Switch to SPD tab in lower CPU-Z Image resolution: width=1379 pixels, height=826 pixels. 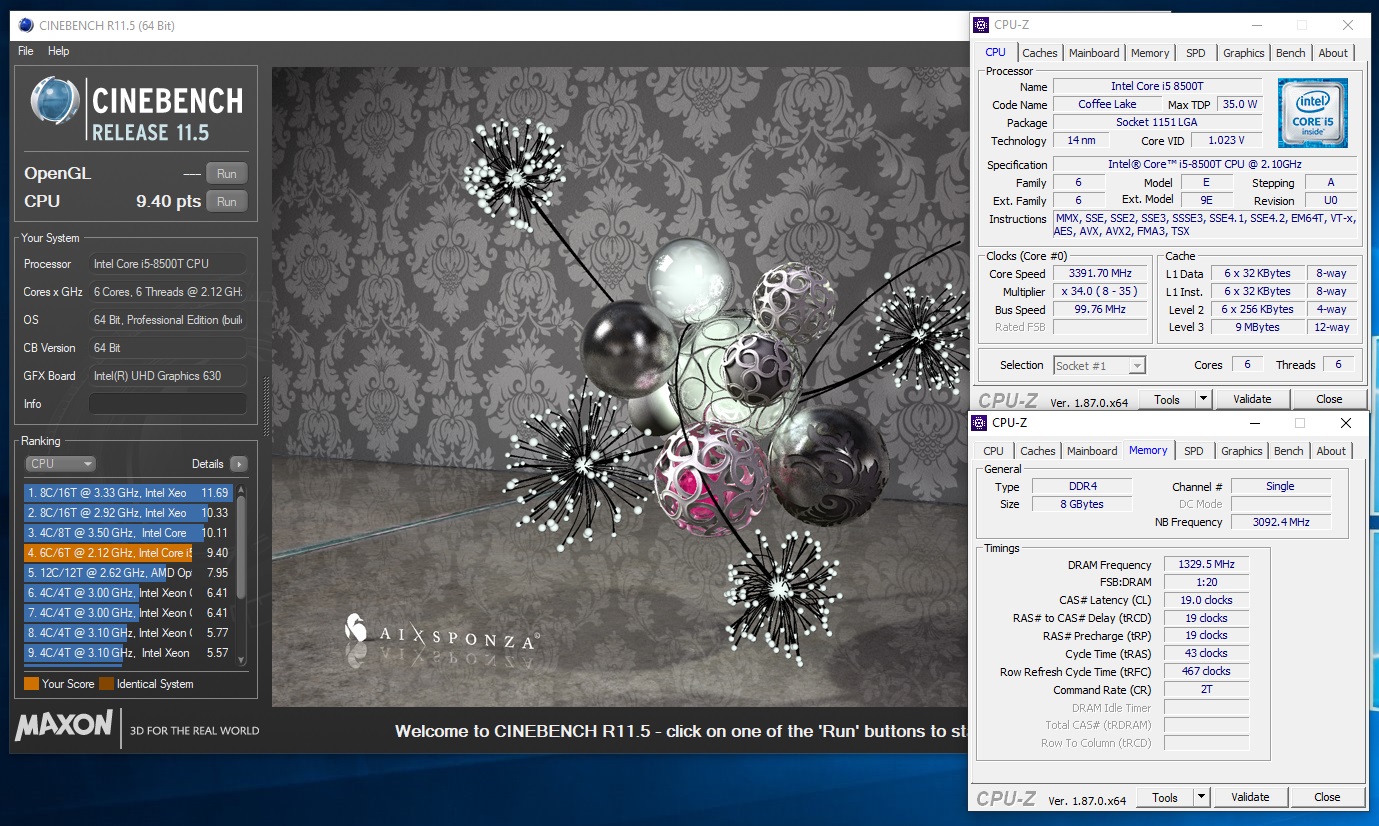click(x=1194, y=451)
